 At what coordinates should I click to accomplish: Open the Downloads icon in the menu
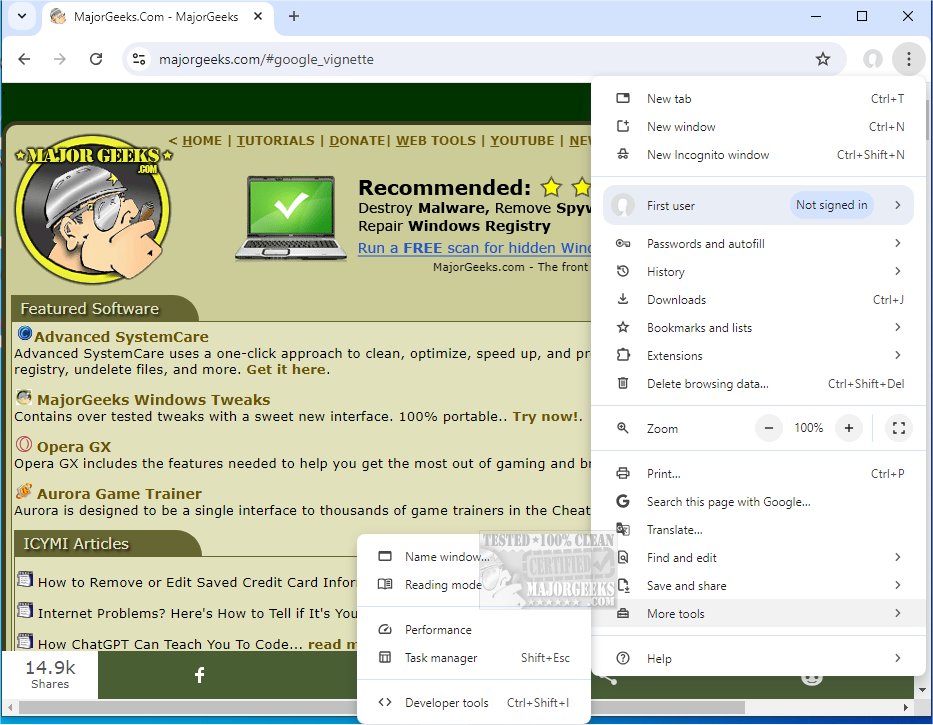click(x=623, y=299)
